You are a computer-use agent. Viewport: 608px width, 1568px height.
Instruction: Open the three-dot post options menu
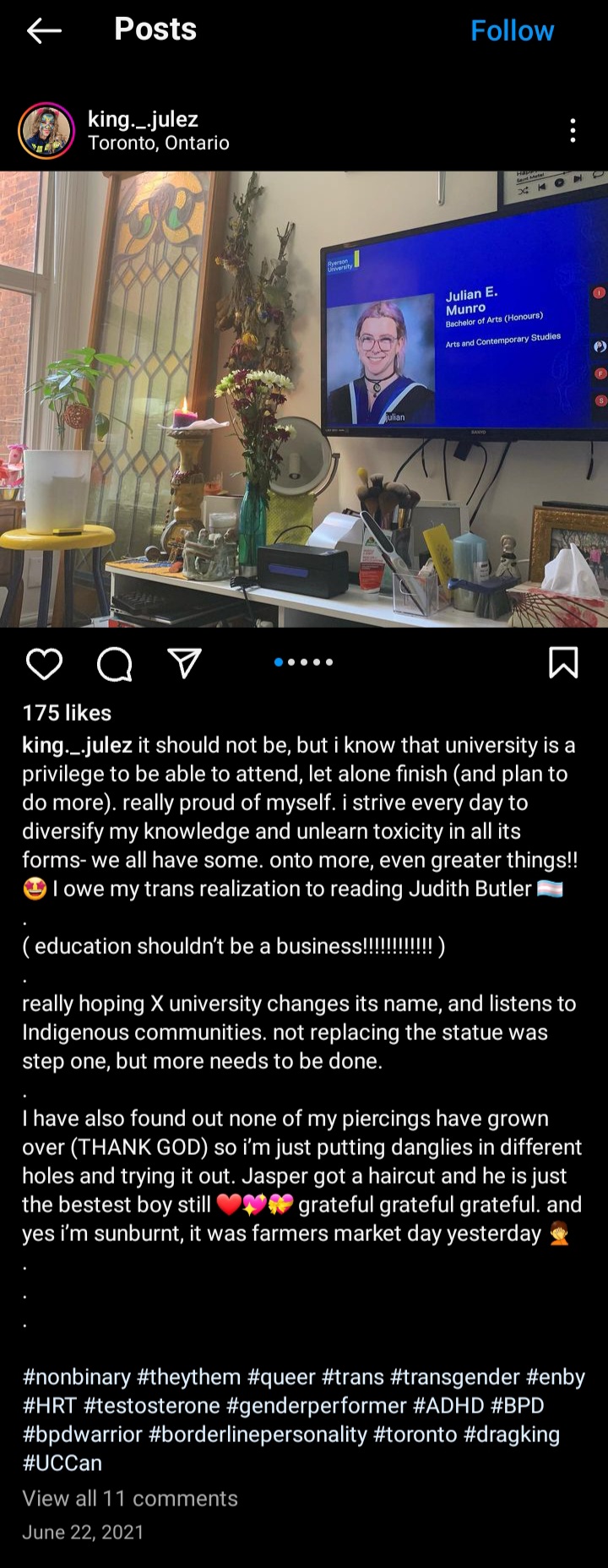tap(573, 130)
